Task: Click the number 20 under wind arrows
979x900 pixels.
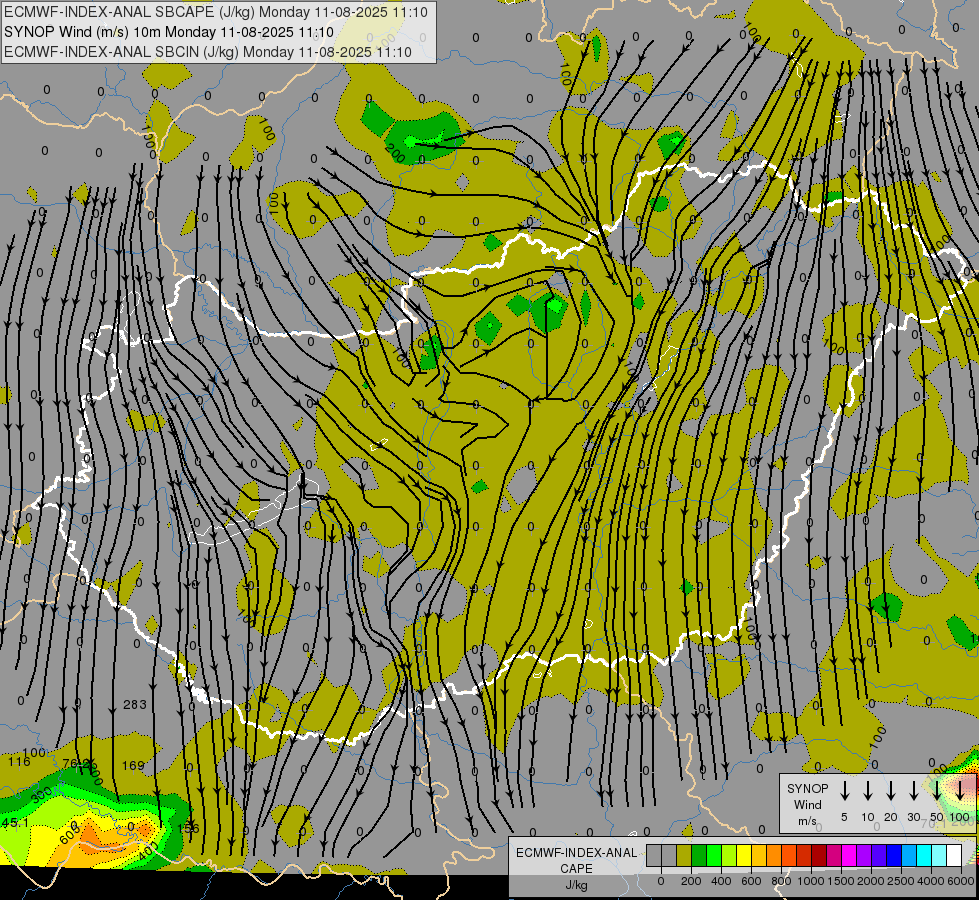Action: (890, 817)
